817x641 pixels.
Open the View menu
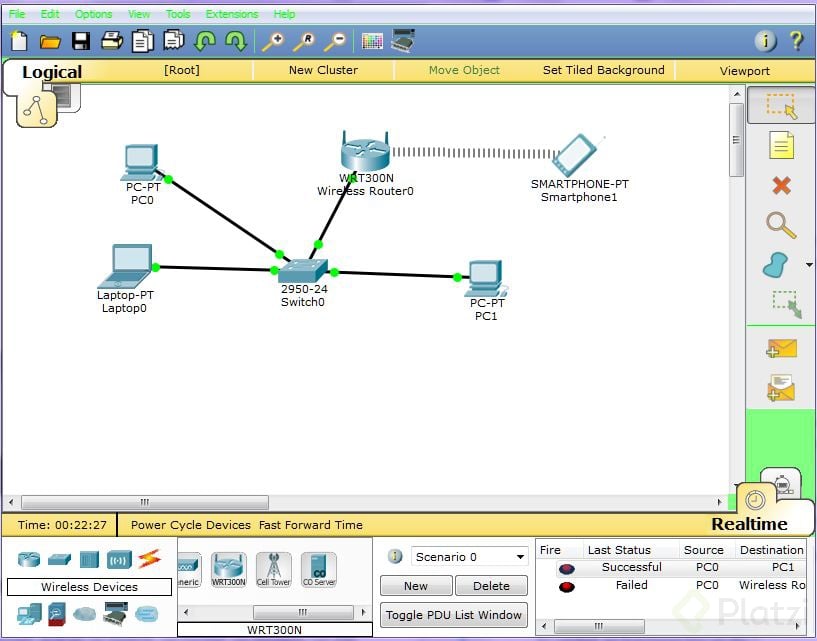click(x=139, y=14)
